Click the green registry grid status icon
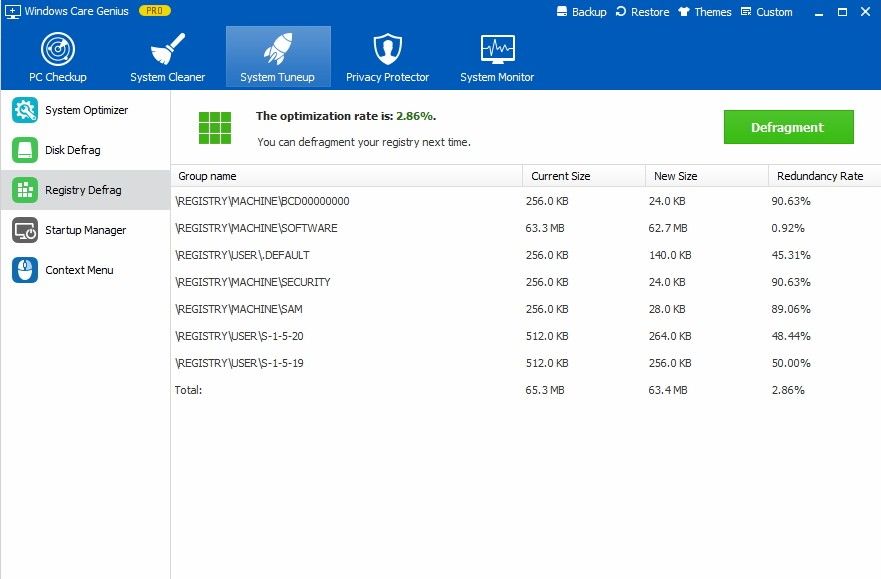881x579 pixels. pyautogui.click(x=215, y=127)
